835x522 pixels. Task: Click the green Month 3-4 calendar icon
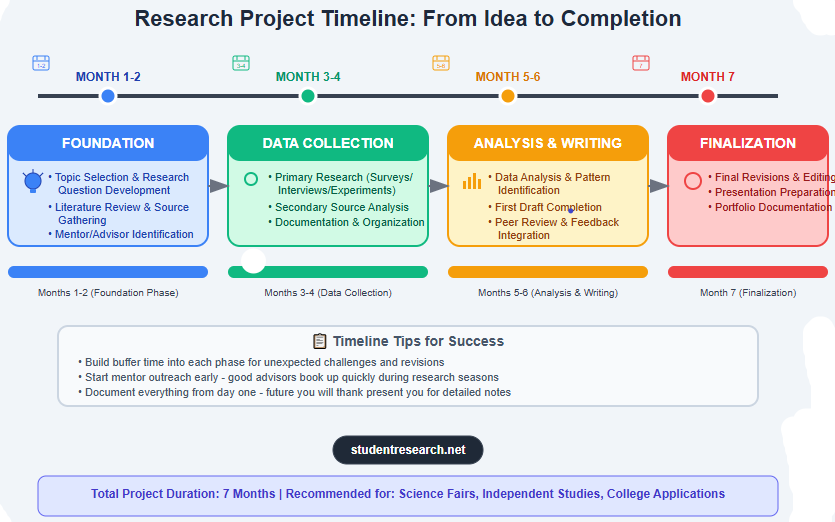click(241, 63)
